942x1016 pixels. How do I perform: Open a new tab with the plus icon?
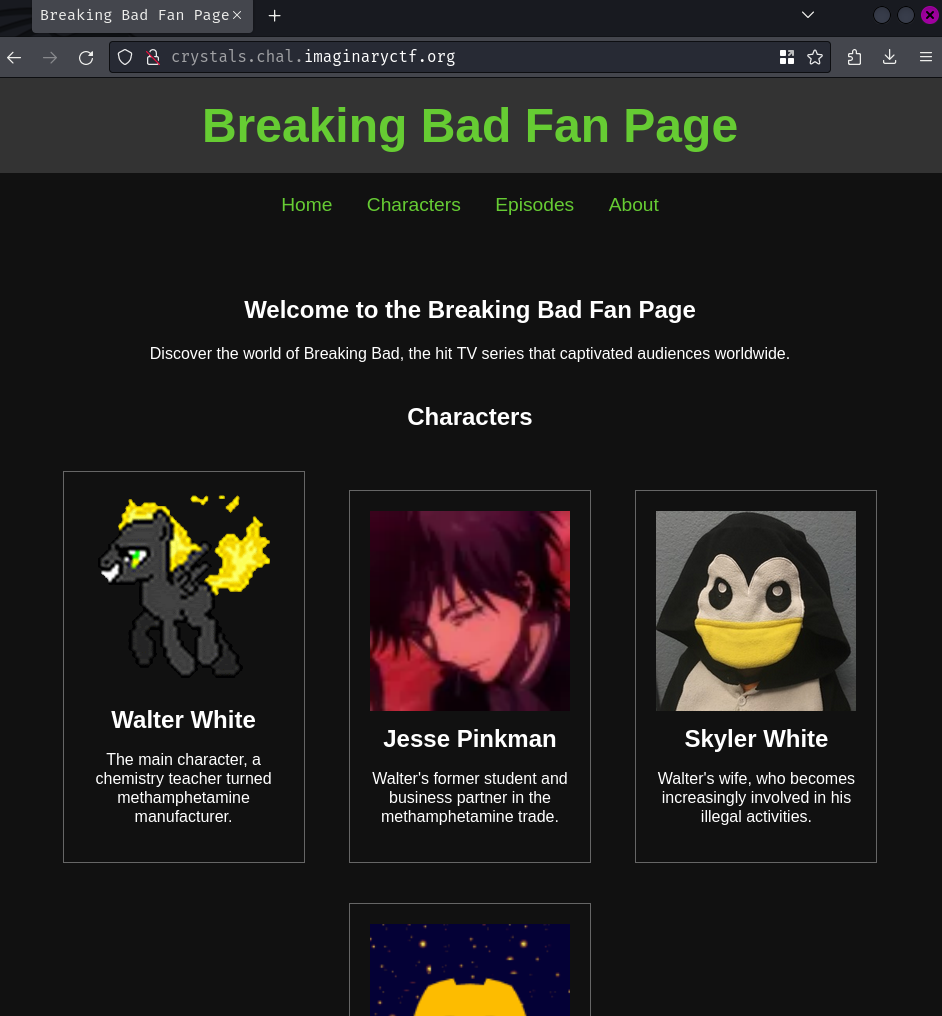pos(274,16)
